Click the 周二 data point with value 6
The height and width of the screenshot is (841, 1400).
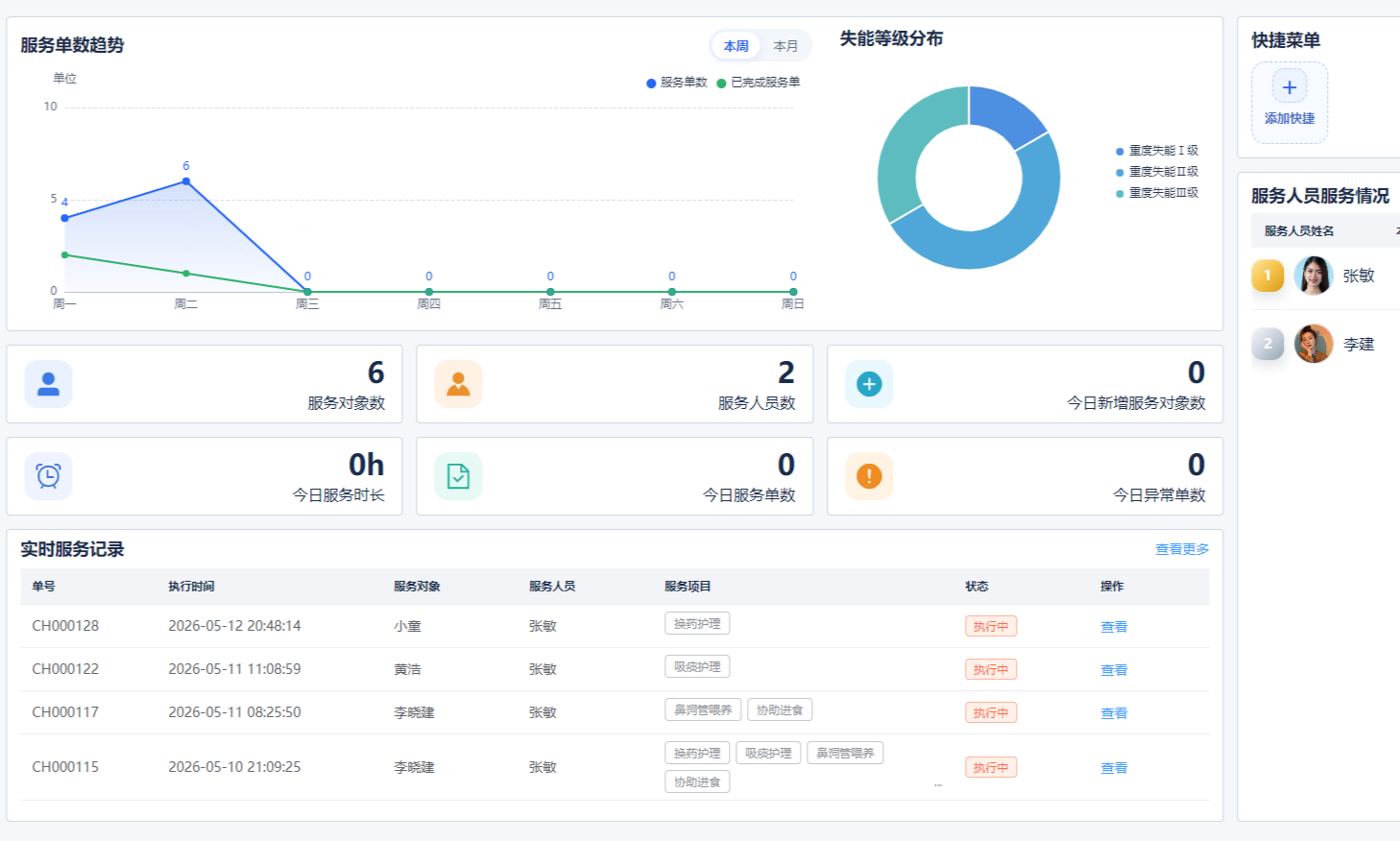click(186, 180)
